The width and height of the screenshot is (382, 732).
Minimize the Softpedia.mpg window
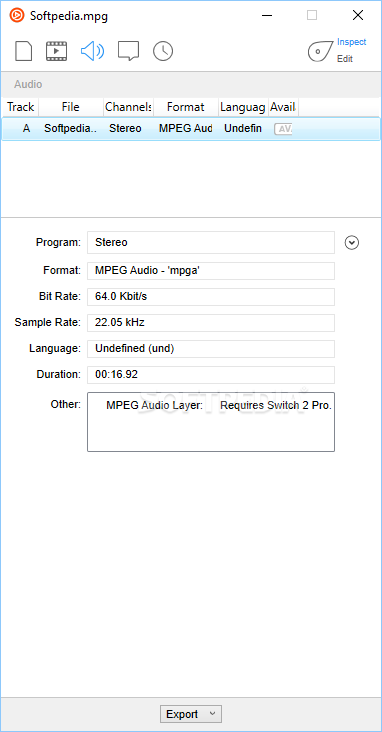coord(267,15)
